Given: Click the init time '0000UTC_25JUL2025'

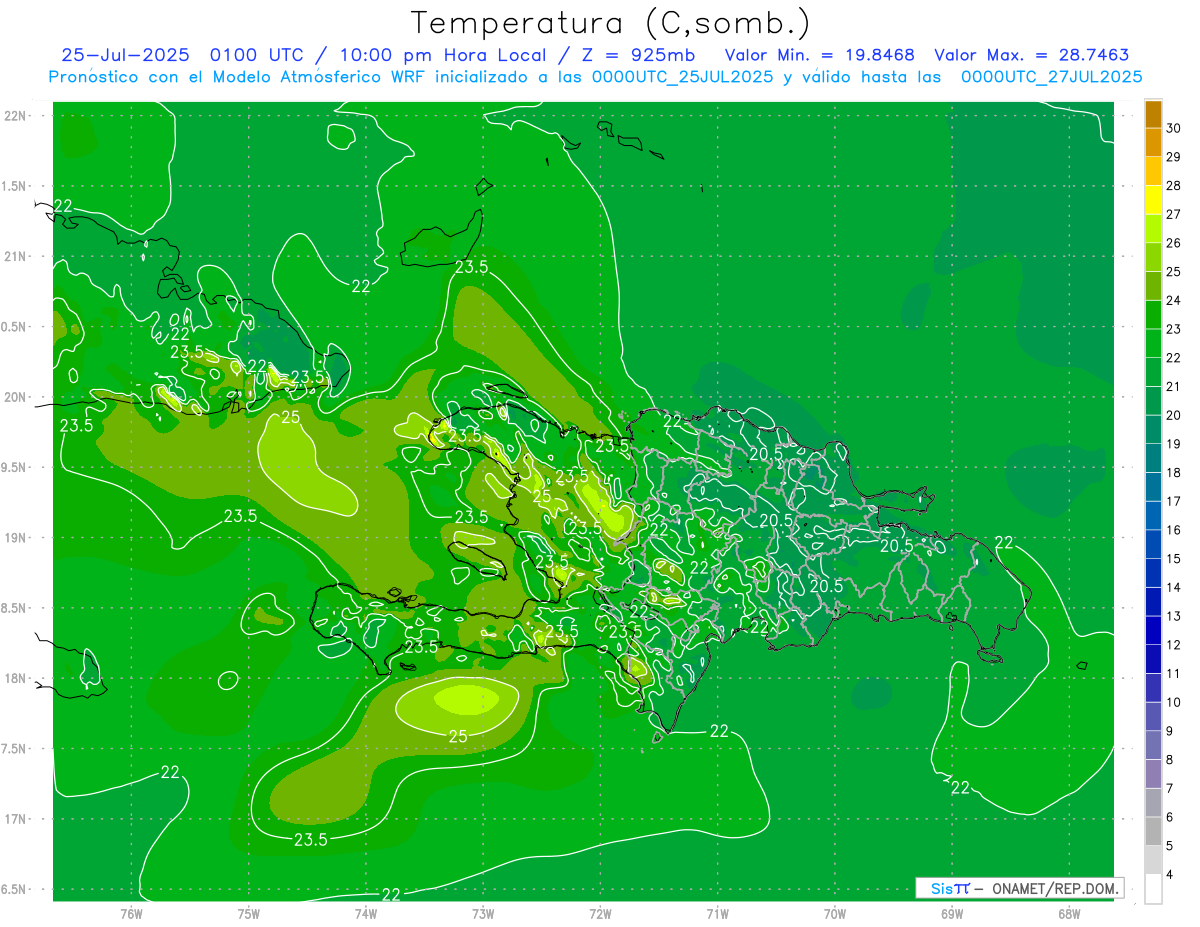Looking at the screenshot, I should pos(680,77).
